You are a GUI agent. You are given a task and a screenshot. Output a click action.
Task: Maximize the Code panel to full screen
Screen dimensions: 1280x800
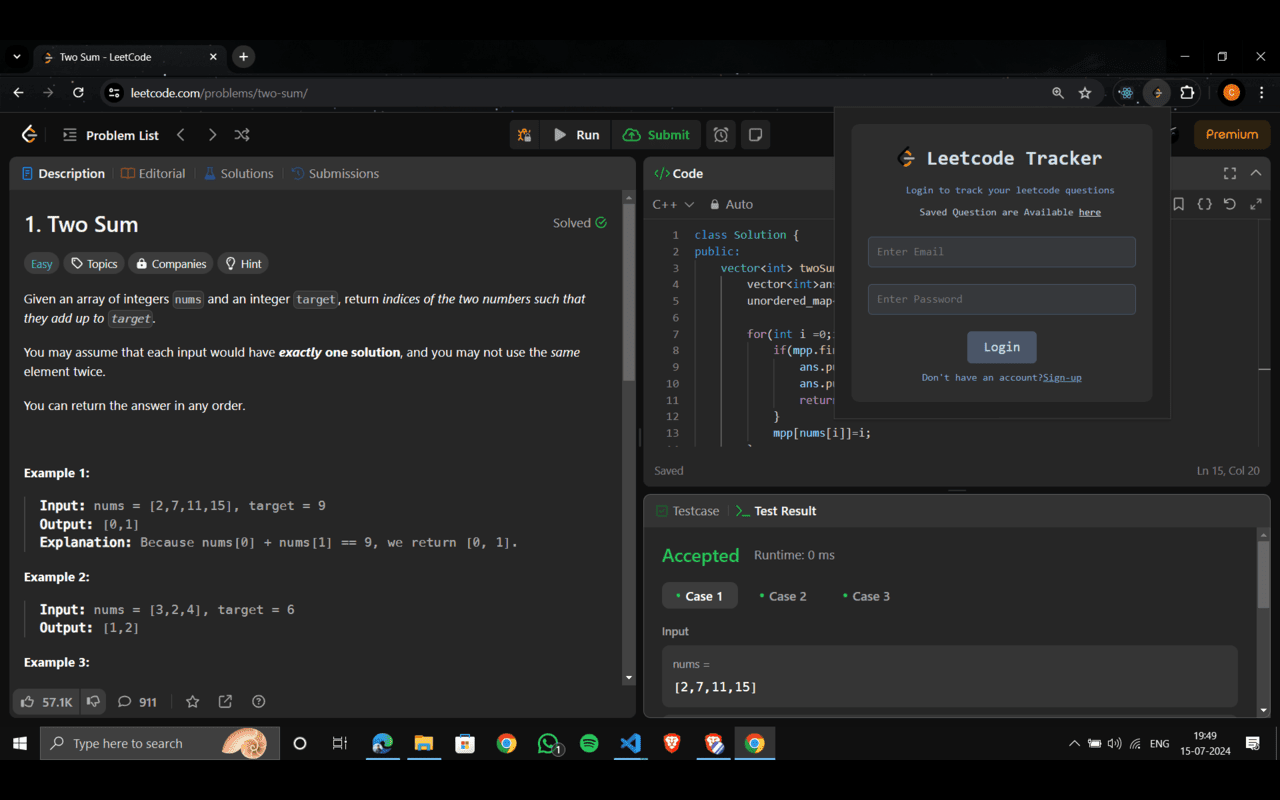[1230, 173]
